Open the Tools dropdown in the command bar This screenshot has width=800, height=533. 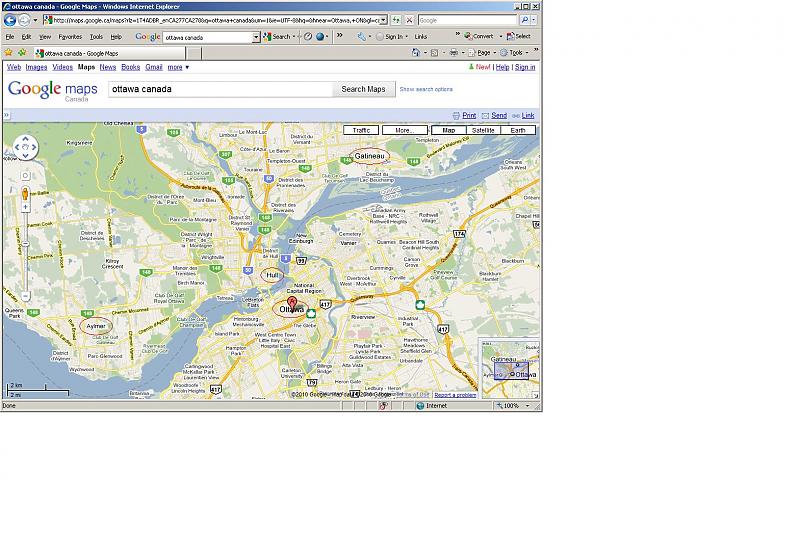pyautogui.click(x=514, y=53)
